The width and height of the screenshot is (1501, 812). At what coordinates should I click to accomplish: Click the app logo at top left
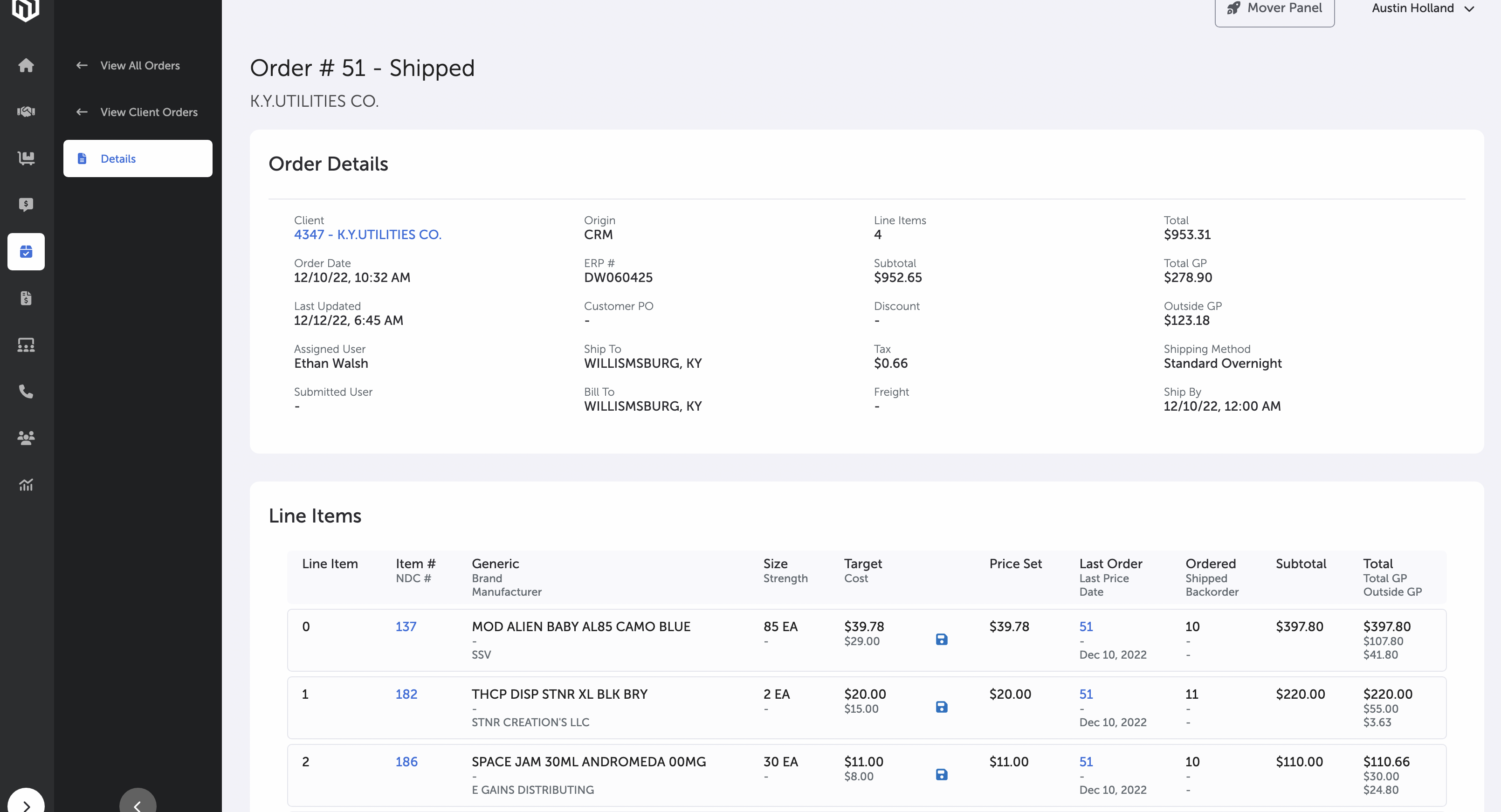point(26,10)
